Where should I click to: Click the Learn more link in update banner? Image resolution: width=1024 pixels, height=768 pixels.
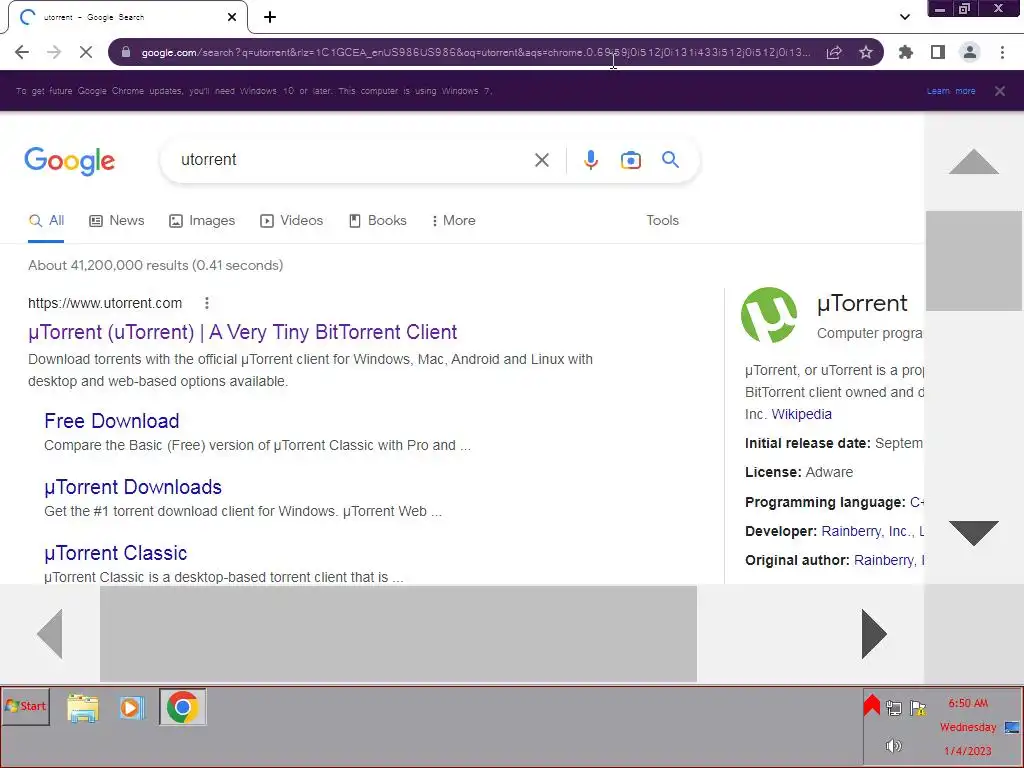coord(951,91)
